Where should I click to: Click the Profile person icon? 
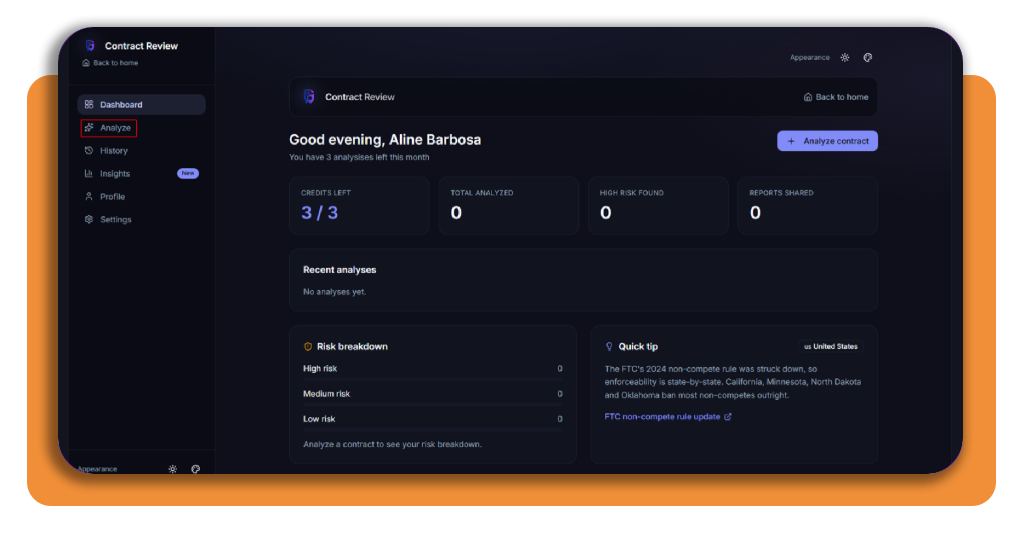(89, 196)
